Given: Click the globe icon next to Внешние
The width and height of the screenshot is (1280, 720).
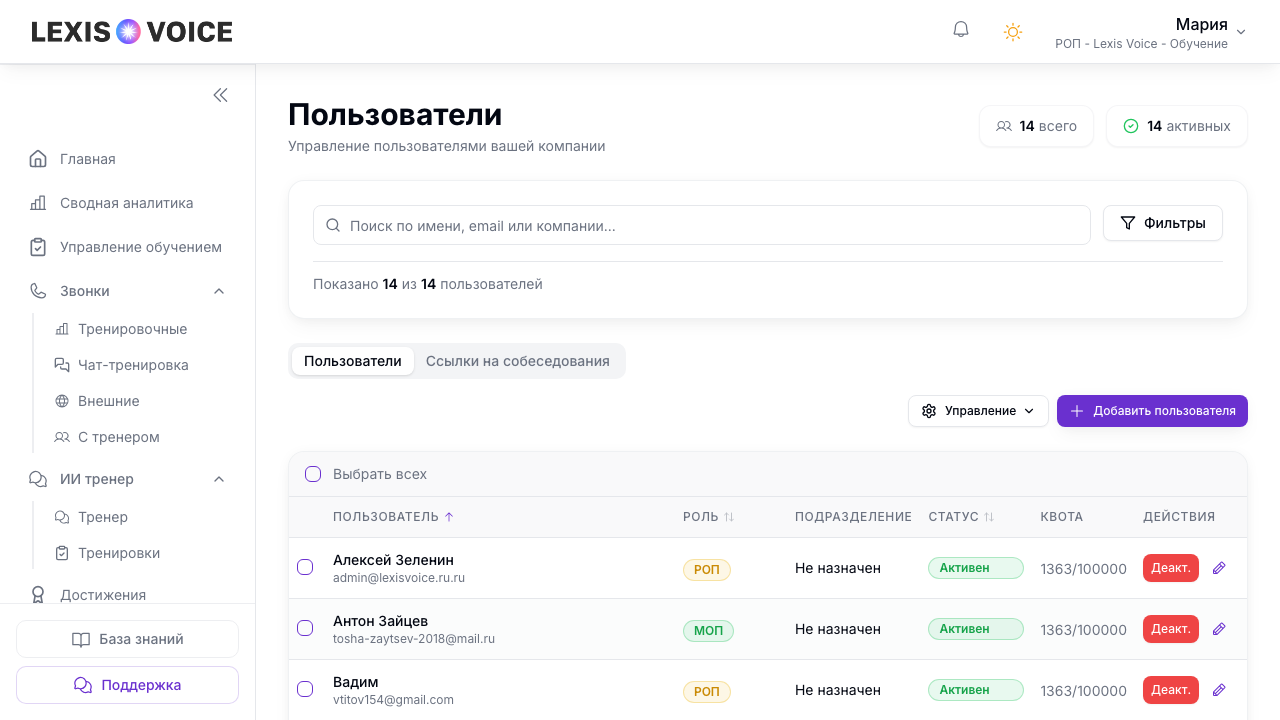Looking at the screenshot, I should pyautogui.click(x=62, y=401).
